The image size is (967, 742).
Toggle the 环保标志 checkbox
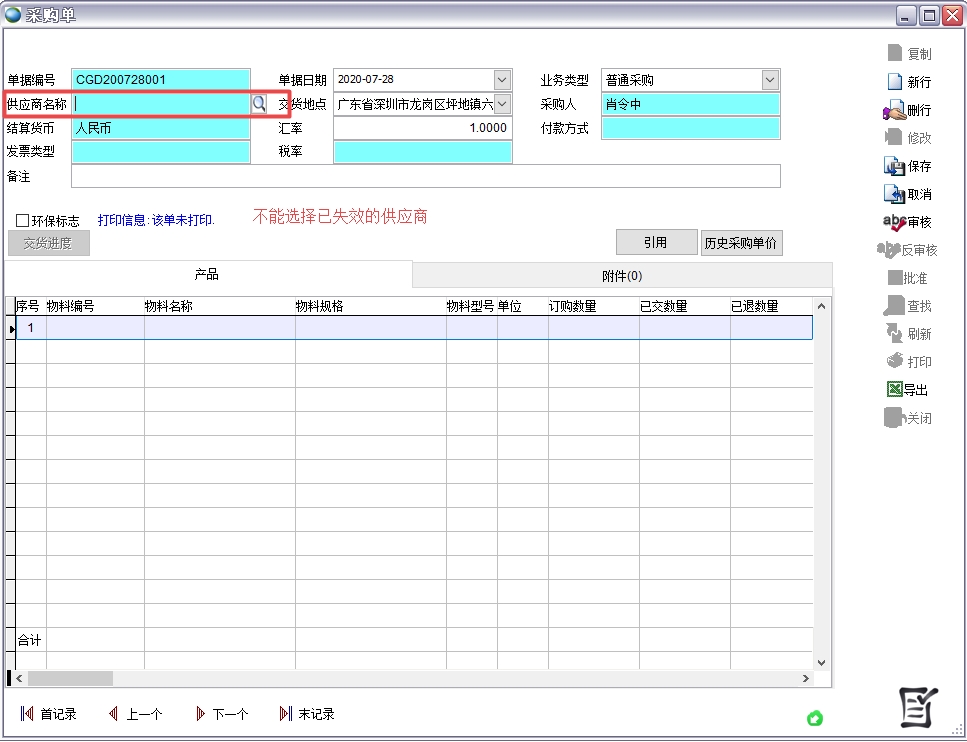click(x=22, y=221)
